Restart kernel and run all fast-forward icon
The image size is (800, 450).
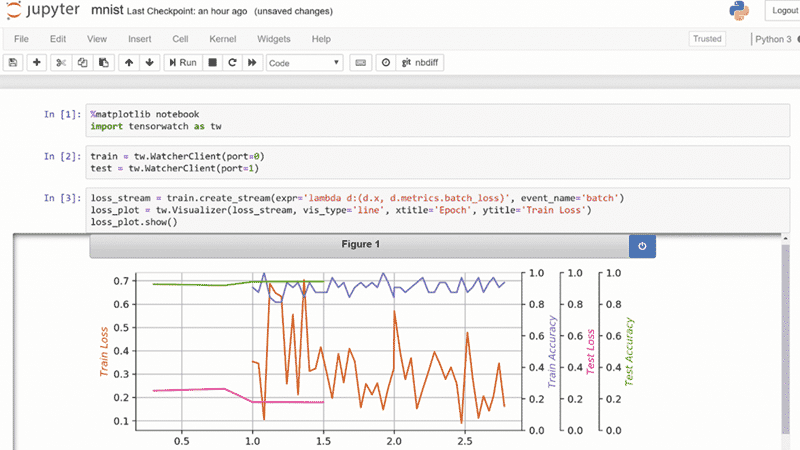tap(252, 63)
